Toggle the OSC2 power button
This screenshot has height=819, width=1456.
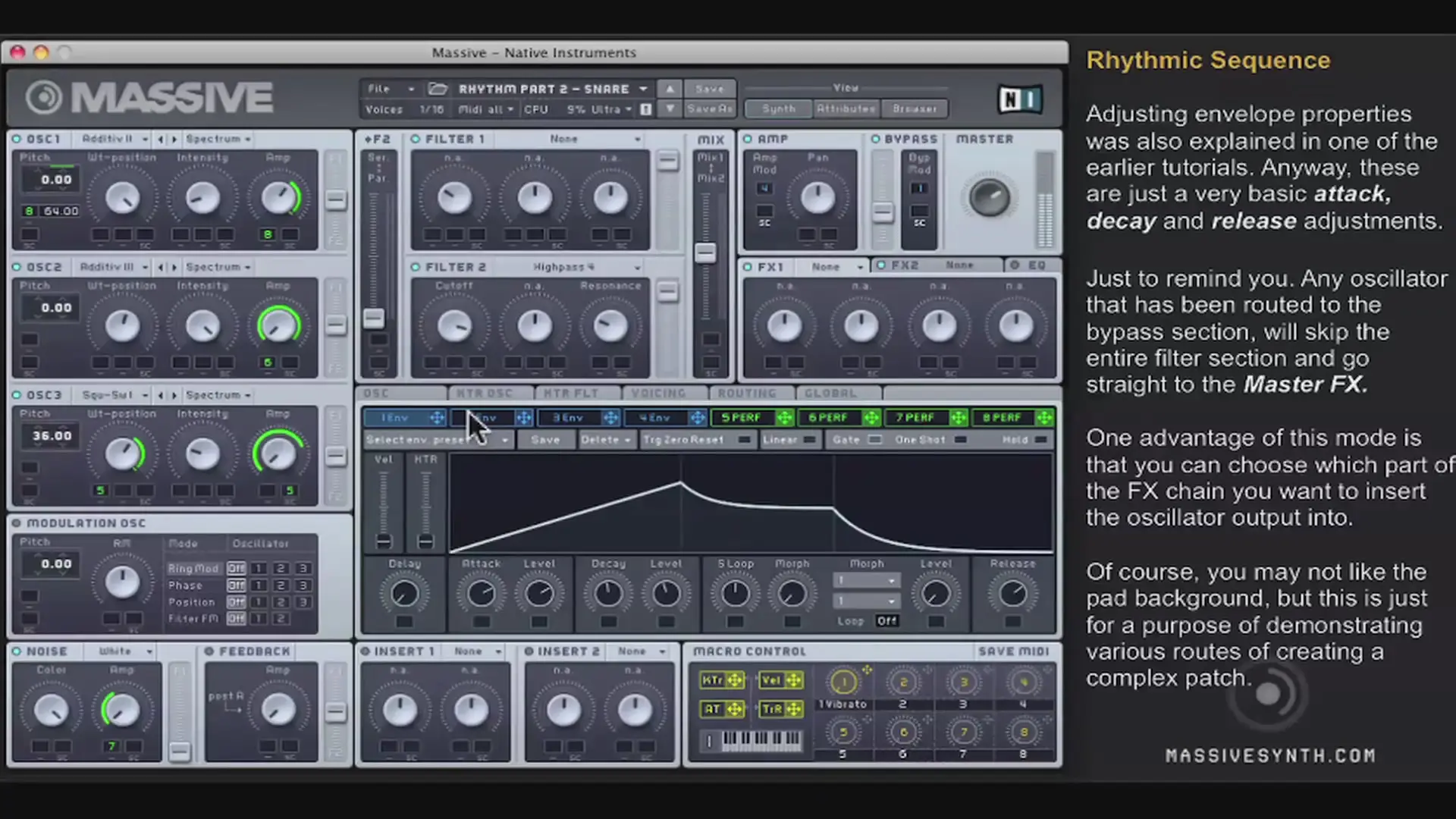coord(17,267)
